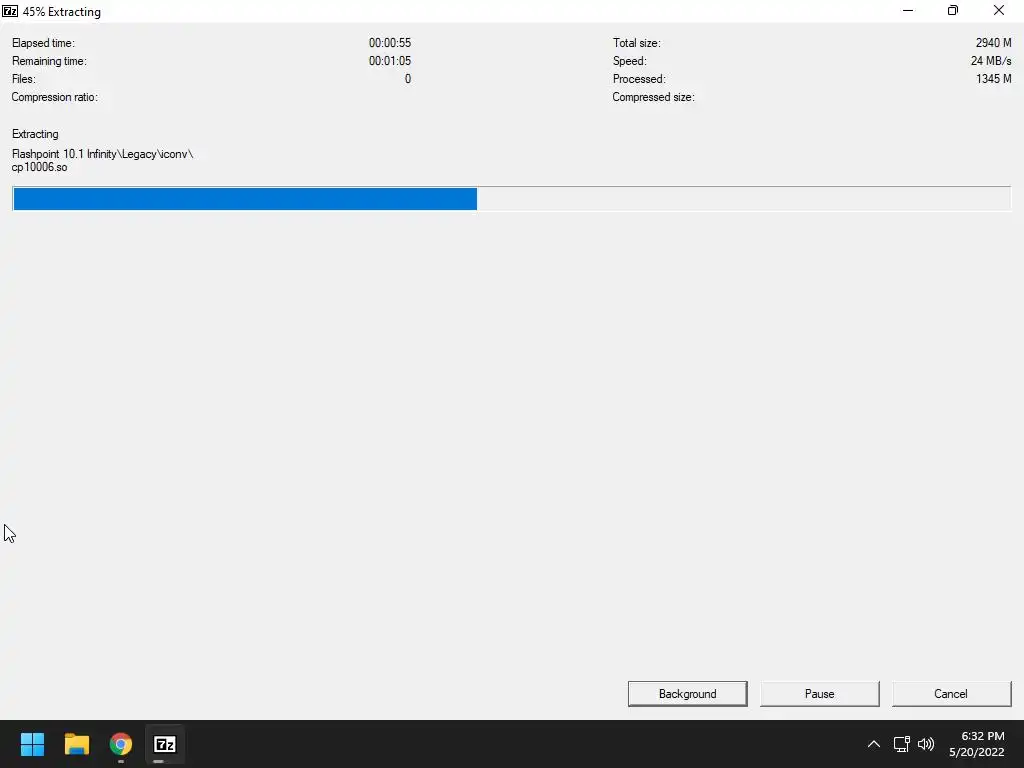Close the extracting window
1024x768 pixels.
pyautogui.click(x=999, y=10)
